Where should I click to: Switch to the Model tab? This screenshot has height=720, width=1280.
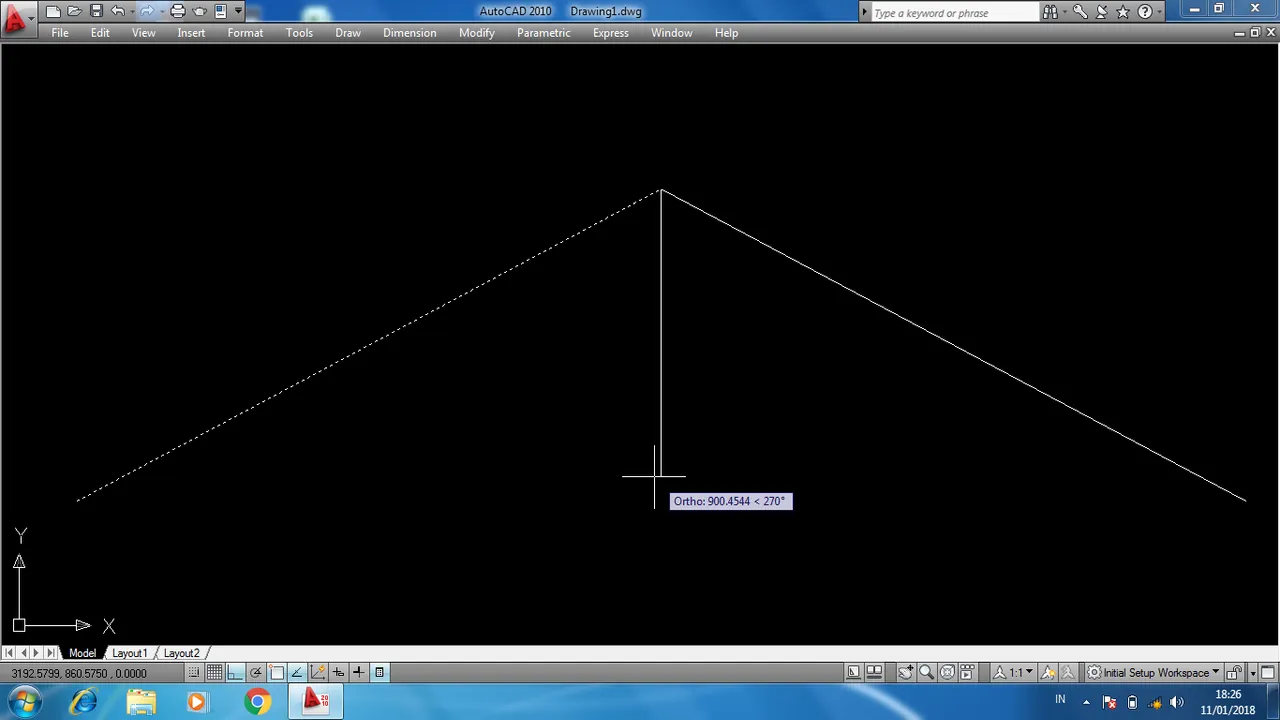tap(82, 653)
